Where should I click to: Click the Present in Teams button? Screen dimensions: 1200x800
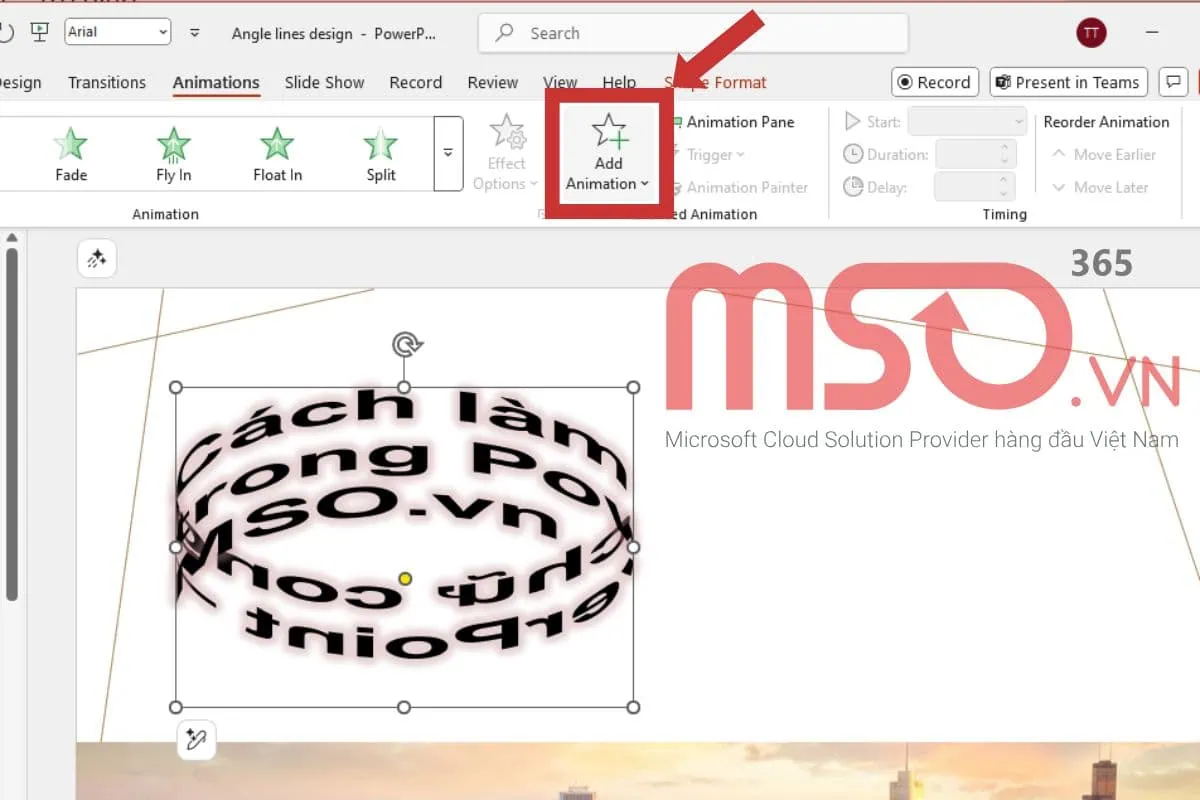click(x=1067, y=82)
